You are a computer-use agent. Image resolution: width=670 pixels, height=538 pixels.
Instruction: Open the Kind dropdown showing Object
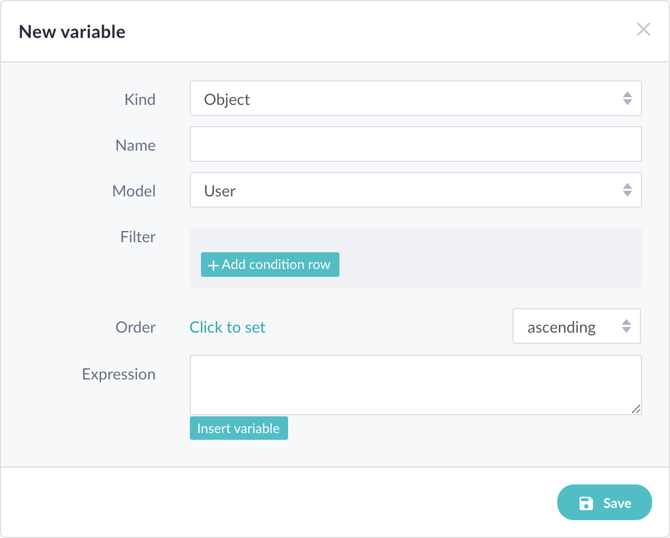point(415,98)
